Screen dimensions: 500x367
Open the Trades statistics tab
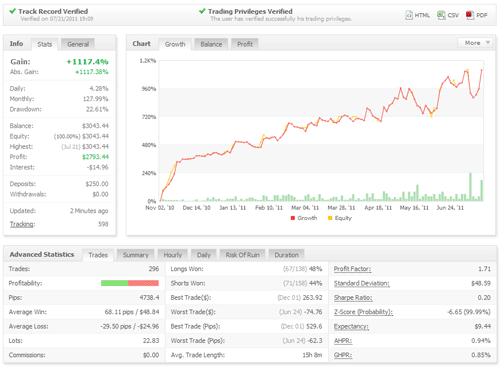coord(98,255)
